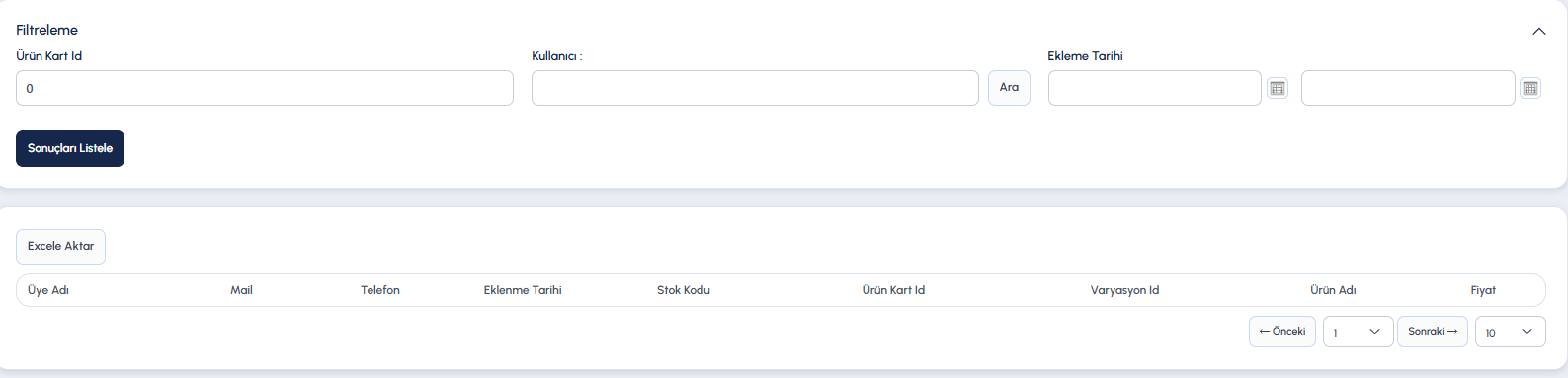The height and width of the screenshot is (378, 1568).
Task: Select the Üye Adı column header
Action: [48, 290]
